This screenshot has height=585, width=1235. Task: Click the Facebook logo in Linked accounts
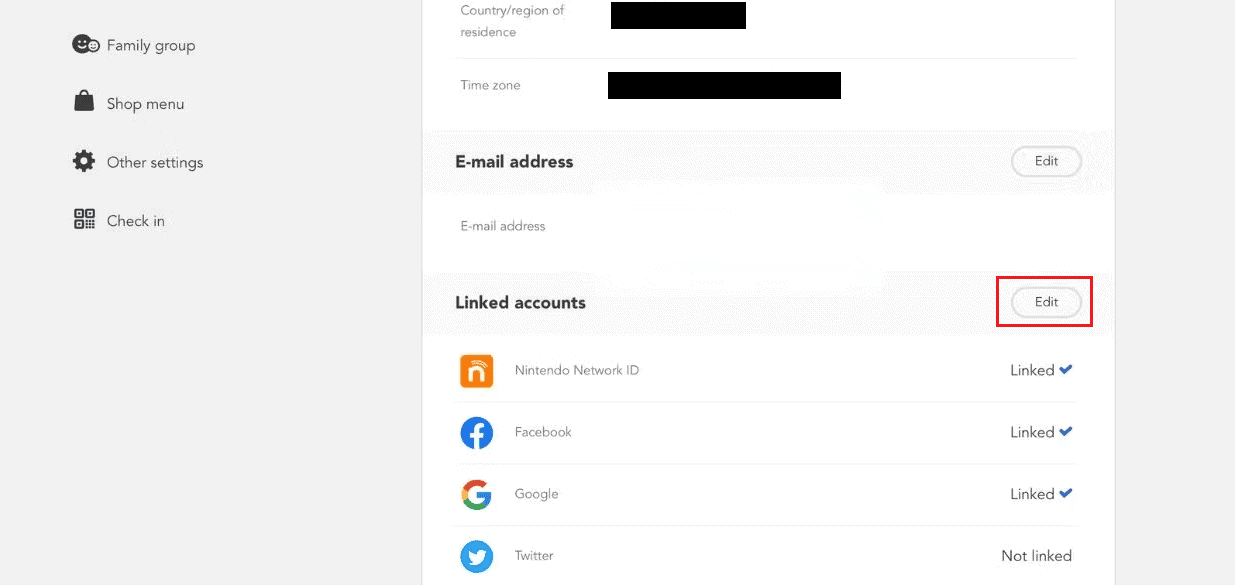[477, 432]
